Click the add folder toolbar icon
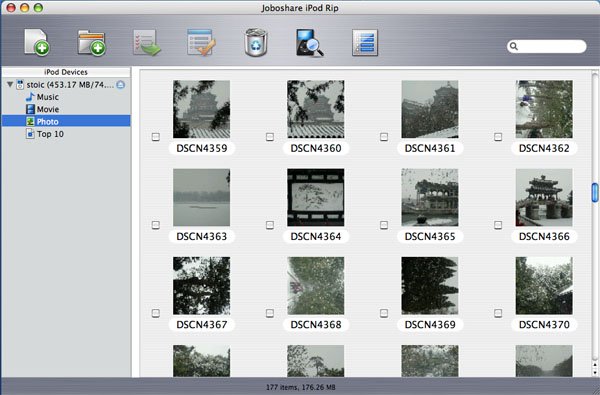The height and width of the screenshot is (395, 600). [x=91, y=42]
